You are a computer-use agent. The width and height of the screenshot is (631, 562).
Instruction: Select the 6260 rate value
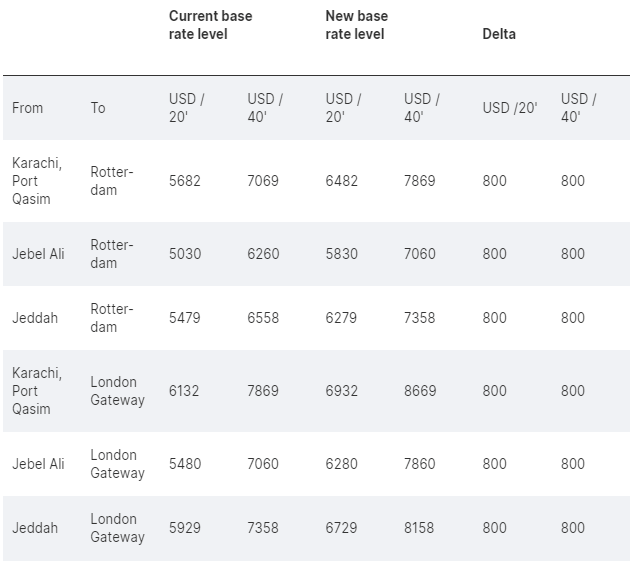263,254
